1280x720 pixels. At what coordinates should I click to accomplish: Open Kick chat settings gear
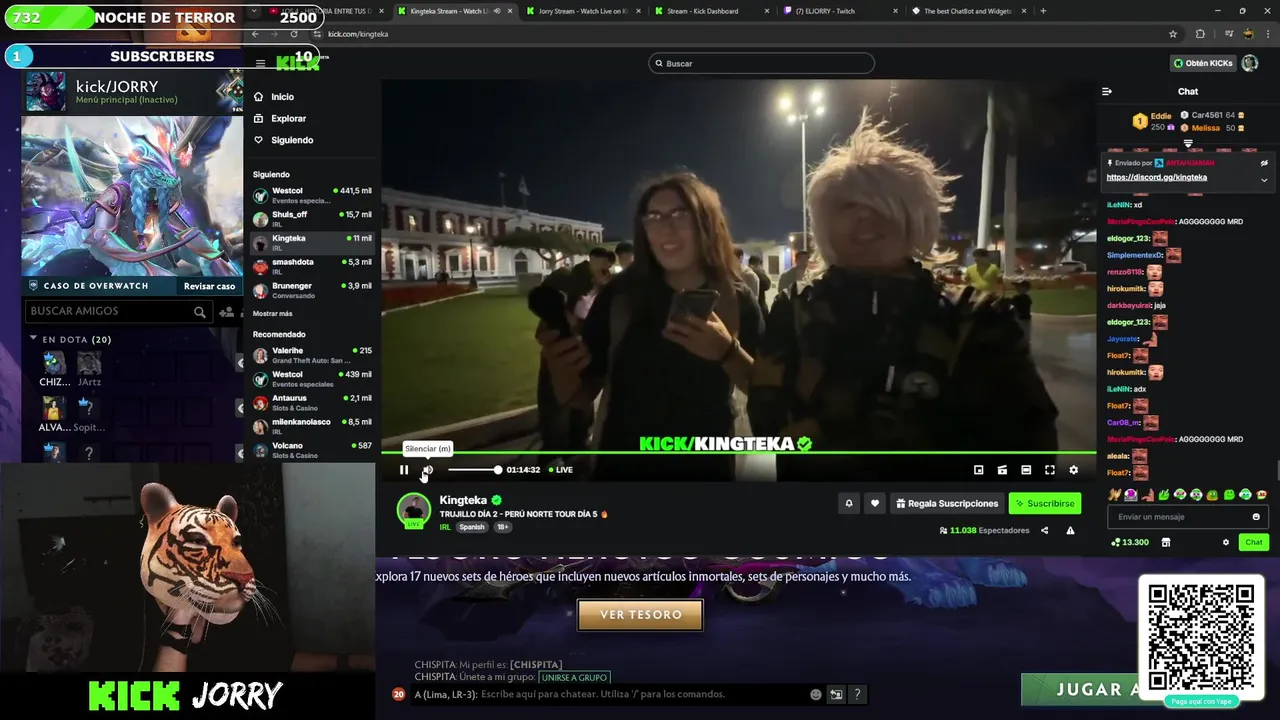pos(1226,542)
